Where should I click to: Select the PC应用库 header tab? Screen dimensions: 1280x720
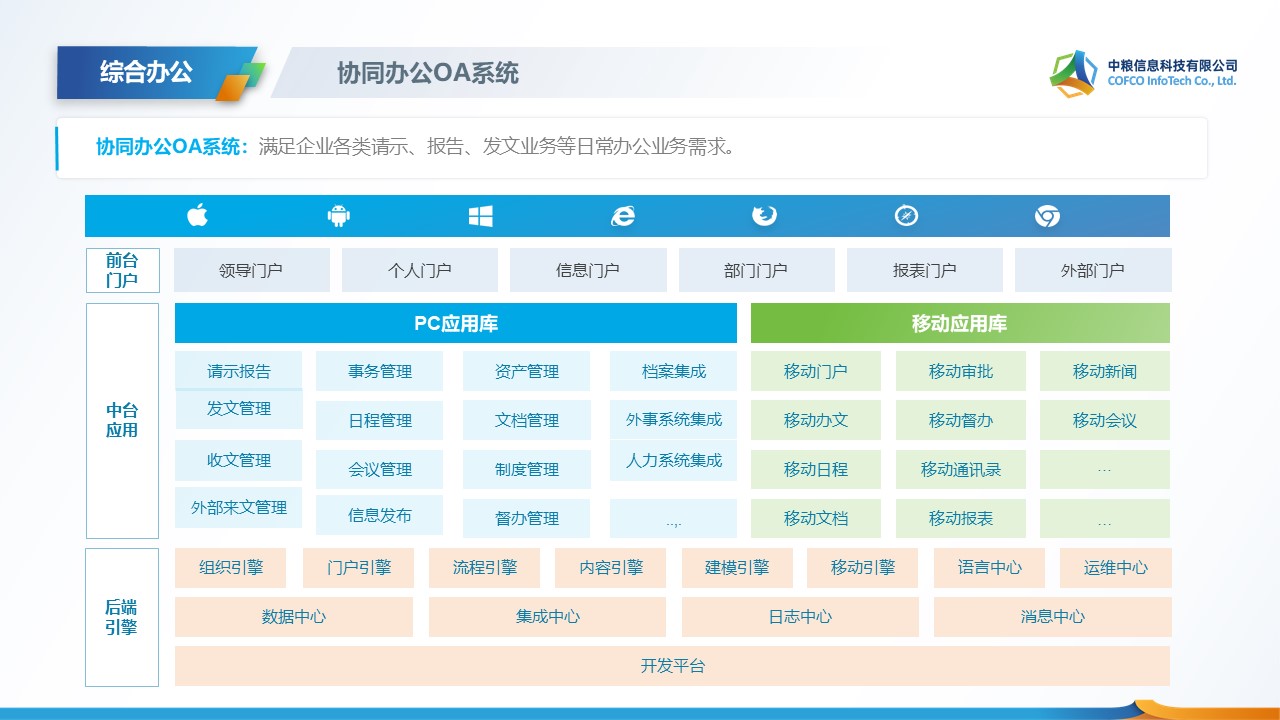pos(455,323)
